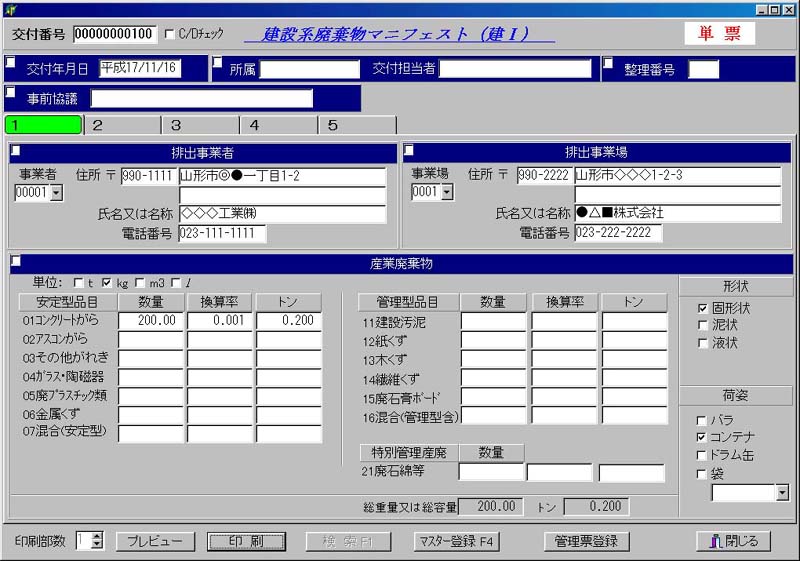
Task: Tick the 排出事業場 header checkbox
Action: [x=409, y=150]
